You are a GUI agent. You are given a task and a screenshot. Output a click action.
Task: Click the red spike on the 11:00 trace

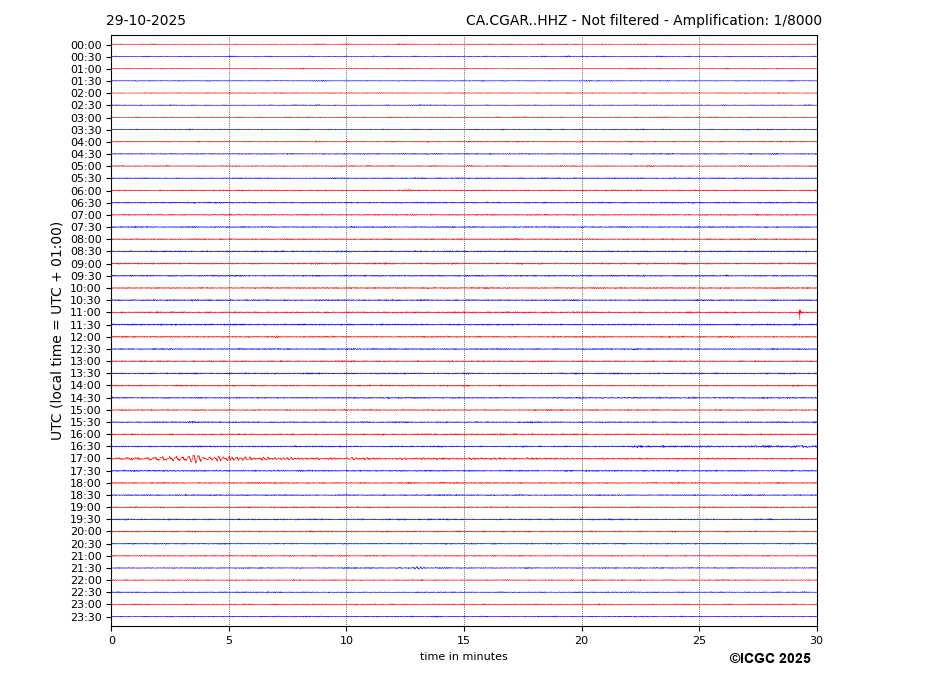pyautogui.click(x=799, y=313)
